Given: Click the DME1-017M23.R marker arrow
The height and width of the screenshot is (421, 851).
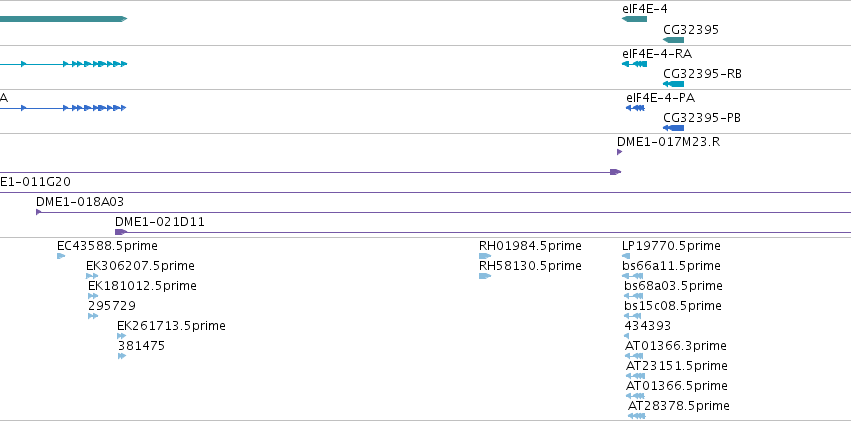Looking at the screenshot, I should click(619, 152).
